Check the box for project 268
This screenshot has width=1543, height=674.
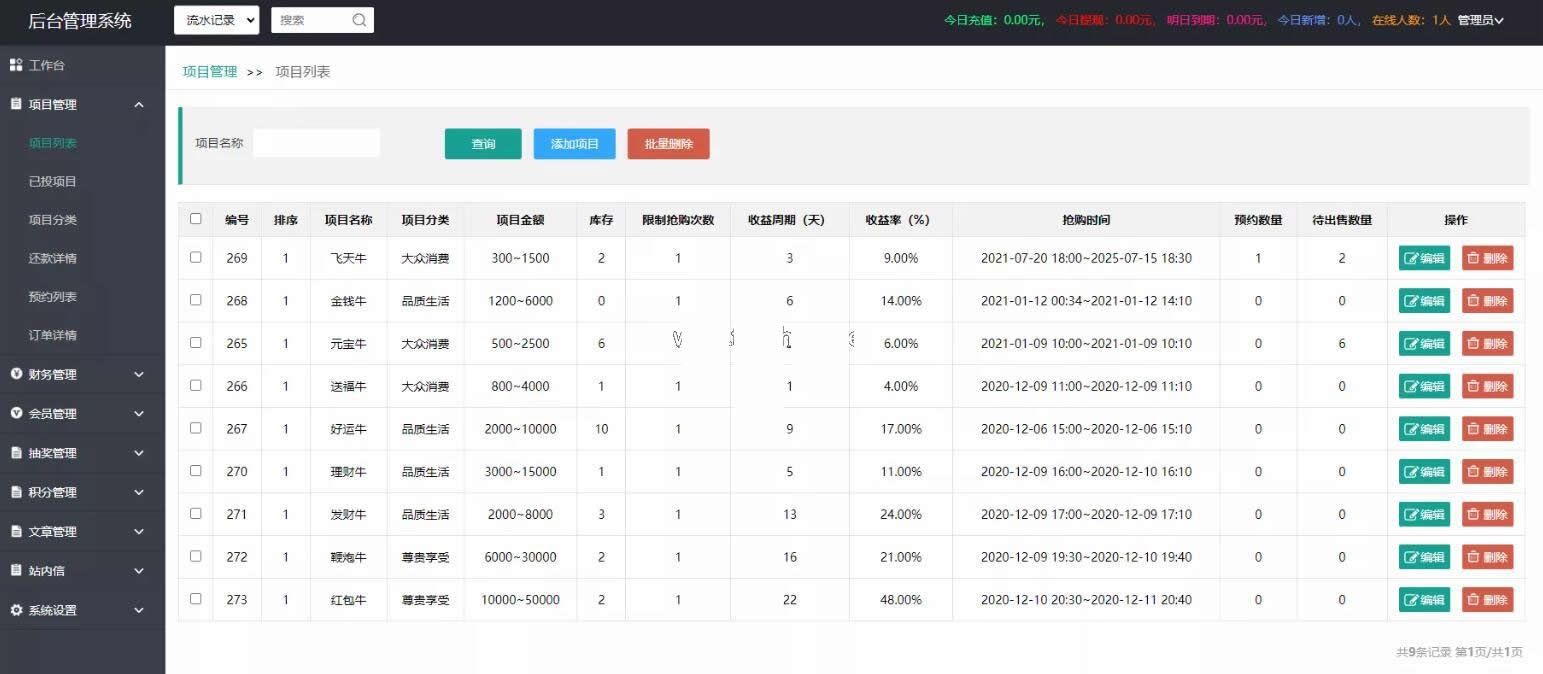point(195,300)
